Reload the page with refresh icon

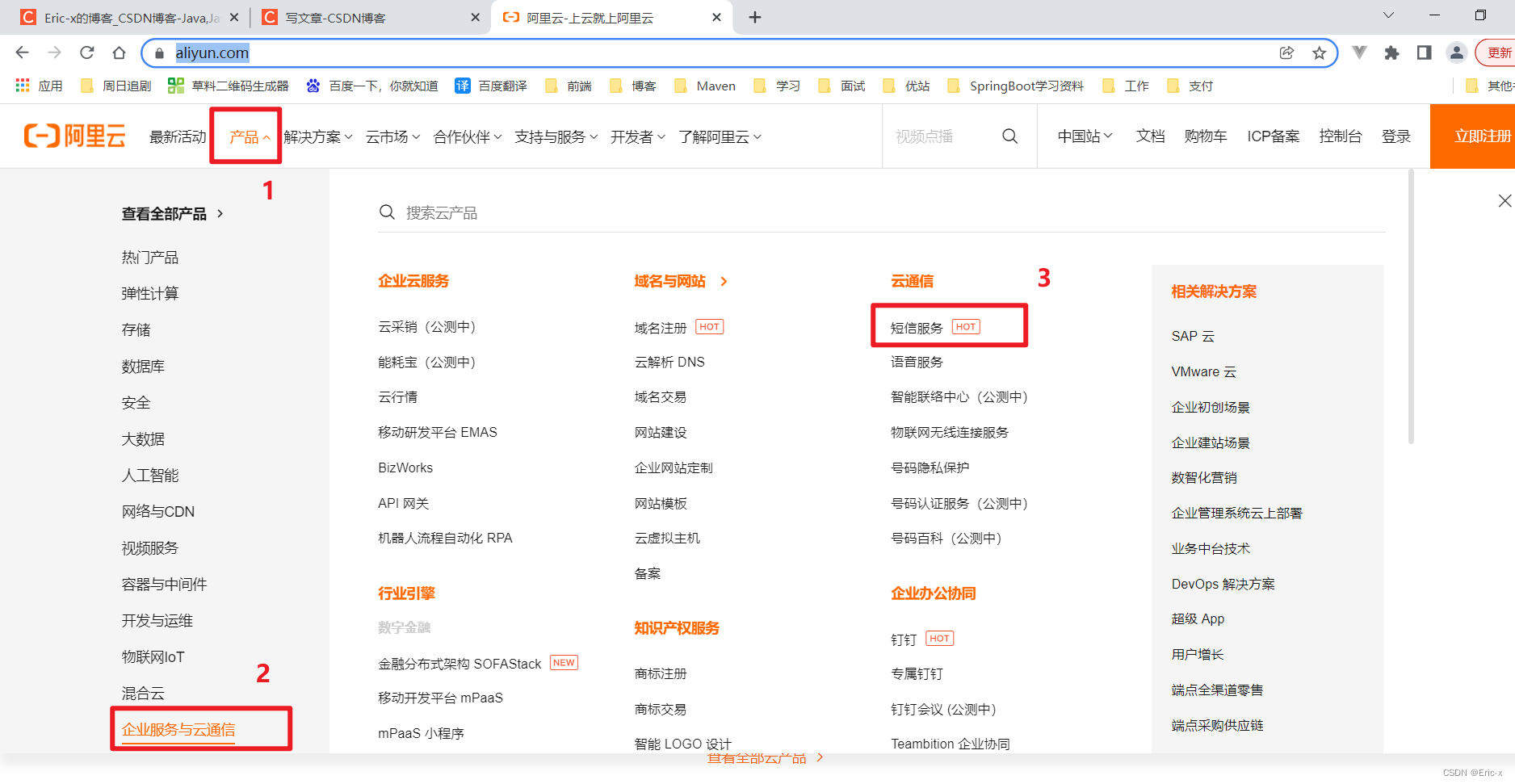[x=86, y=52]
